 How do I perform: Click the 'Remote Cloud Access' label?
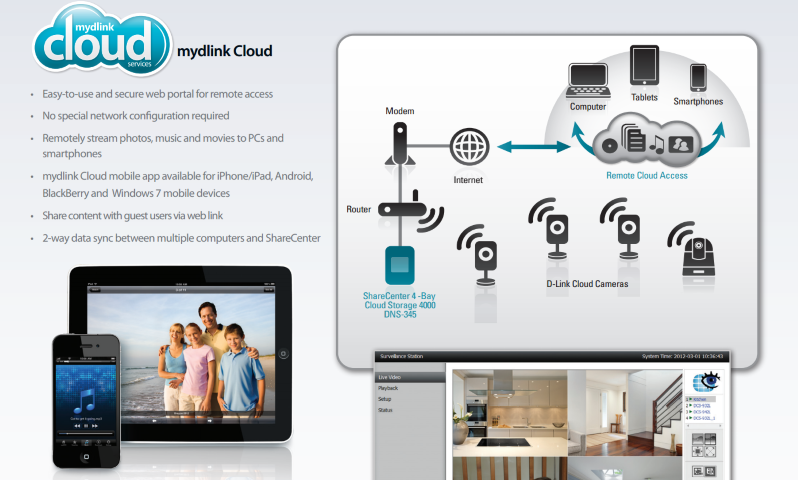pyautogui.click(x=646, y=176)
